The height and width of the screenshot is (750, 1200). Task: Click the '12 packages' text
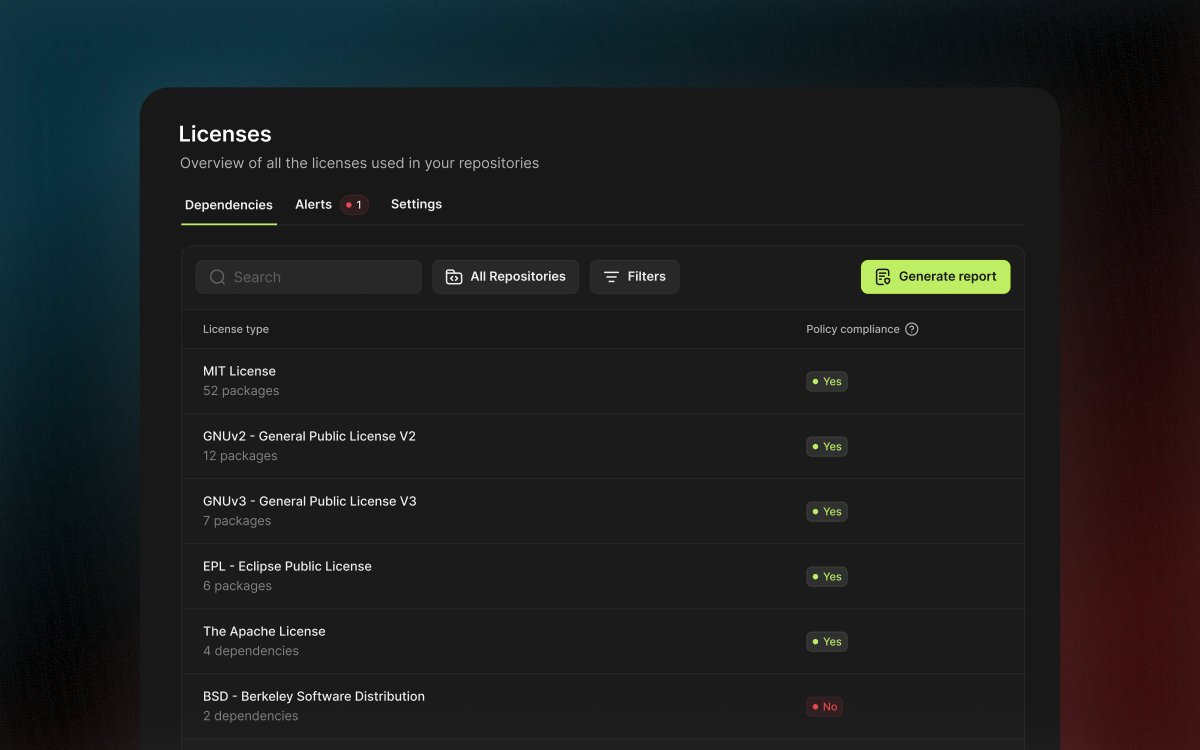pyautogui.click(x=240, y=456)
